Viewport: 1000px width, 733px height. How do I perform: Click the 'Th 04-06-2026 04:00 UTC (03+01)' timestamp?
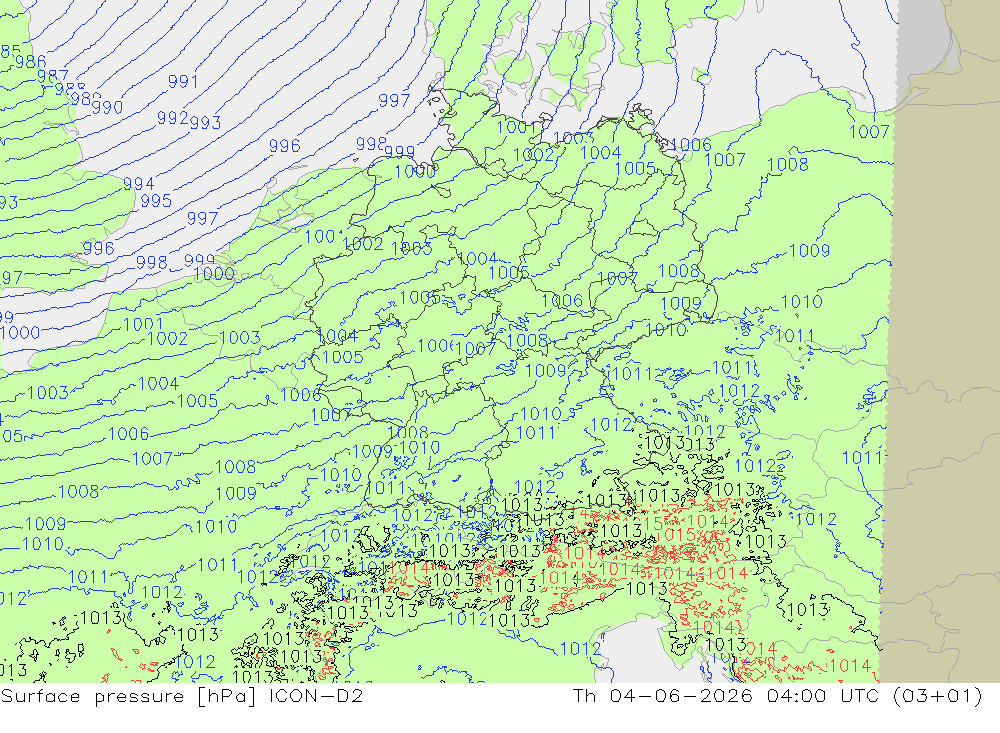777,696
